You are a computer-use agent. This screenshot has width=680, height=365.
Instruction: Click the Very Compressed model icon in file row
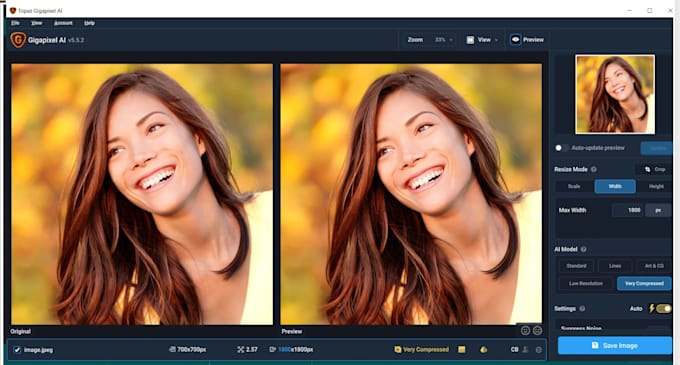click(397, 349)
